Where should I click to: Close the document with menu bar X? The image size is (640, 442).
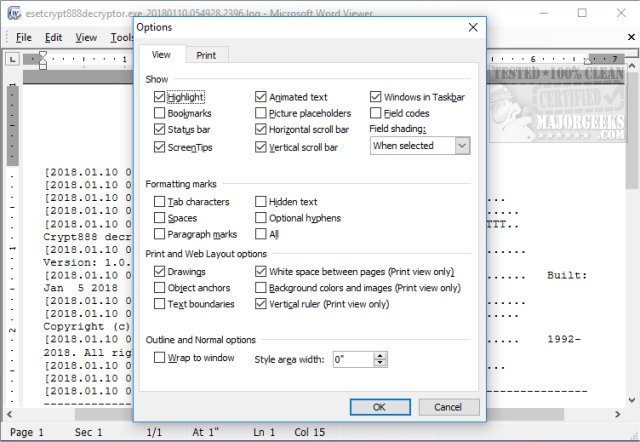point(631,37)
